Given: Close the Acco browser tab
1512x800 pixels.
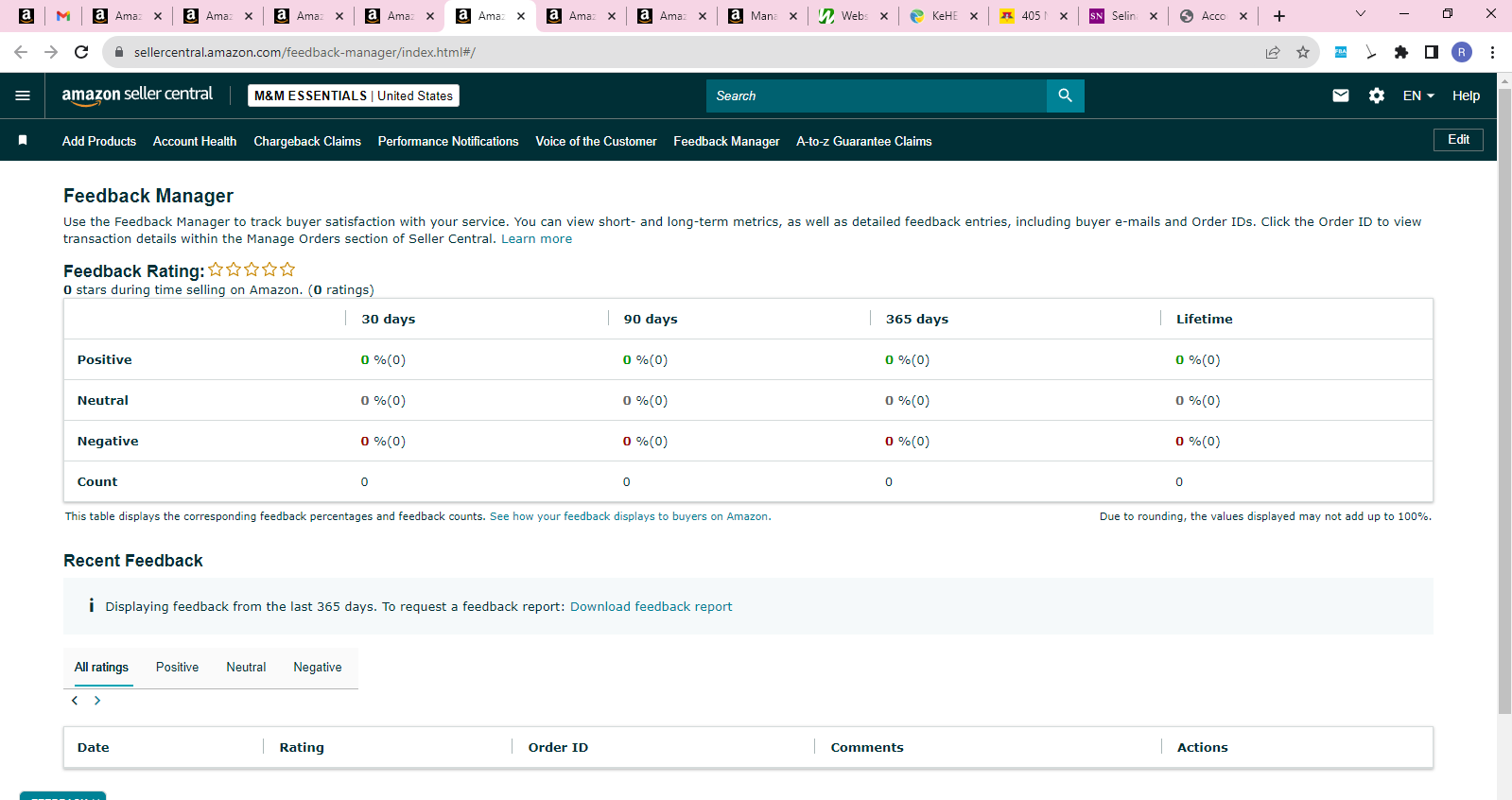Looking at the screenshot, I should [x=1243, y=16].
